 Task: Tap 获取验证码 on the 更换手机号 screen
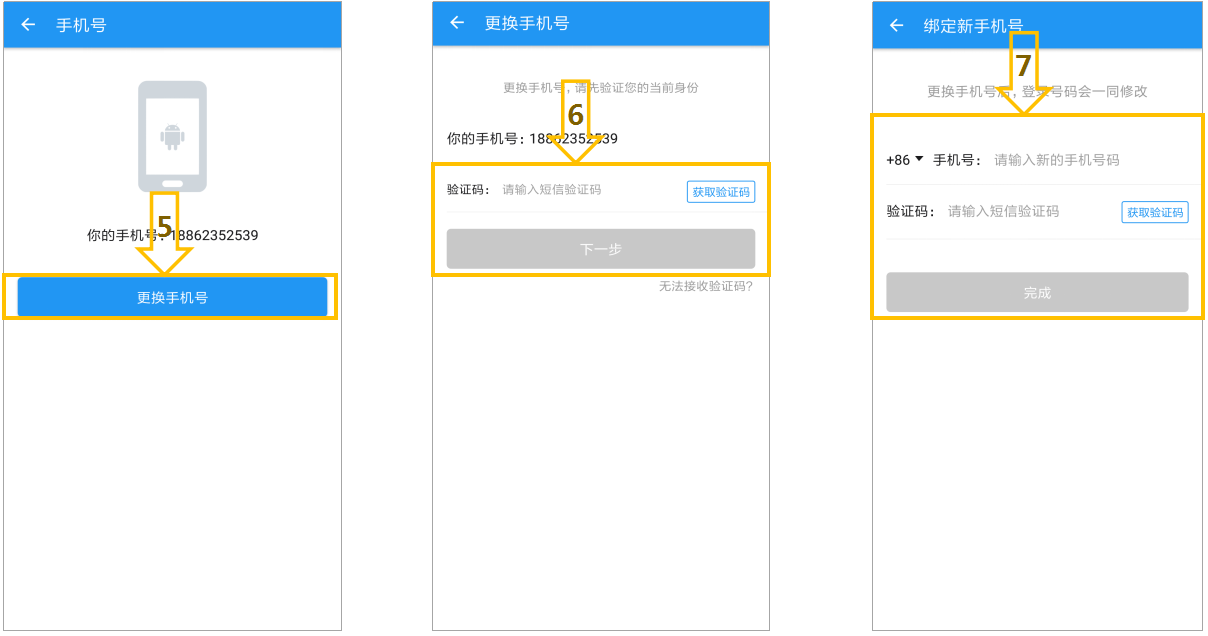click(721, 192)
